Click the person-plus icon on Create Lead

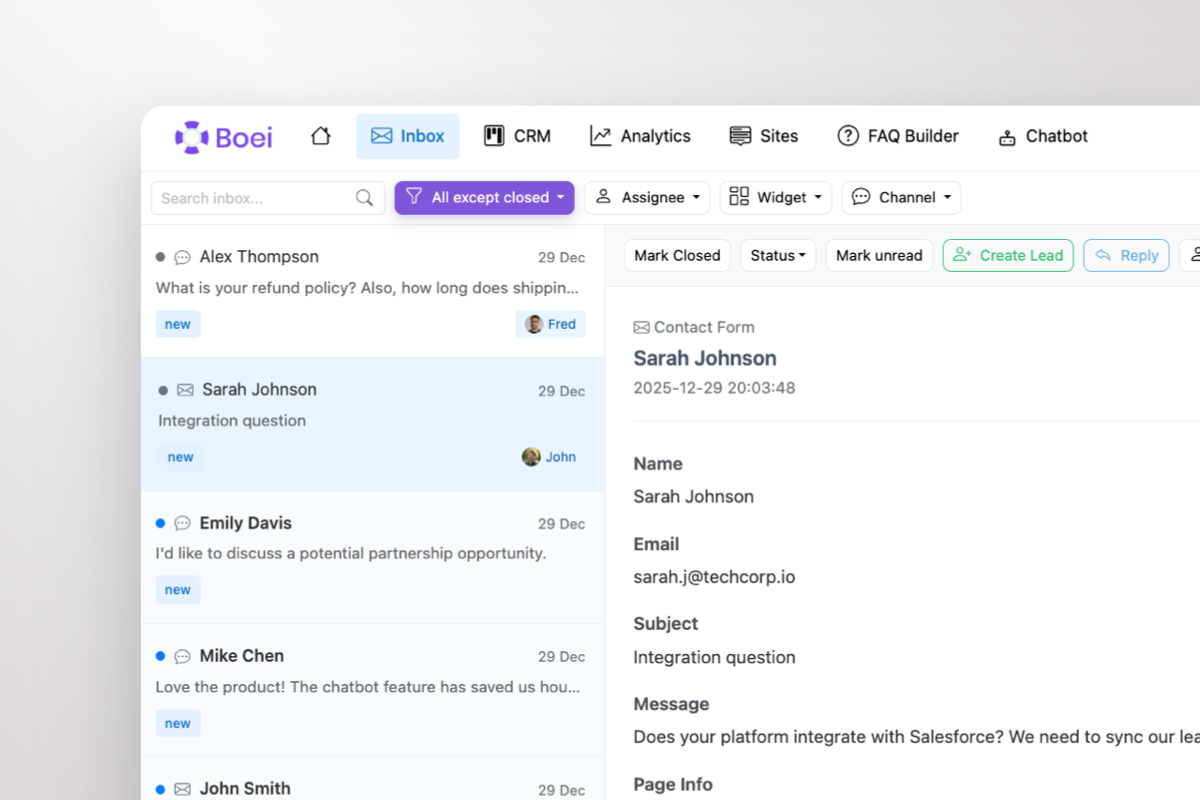pos(962,255)
